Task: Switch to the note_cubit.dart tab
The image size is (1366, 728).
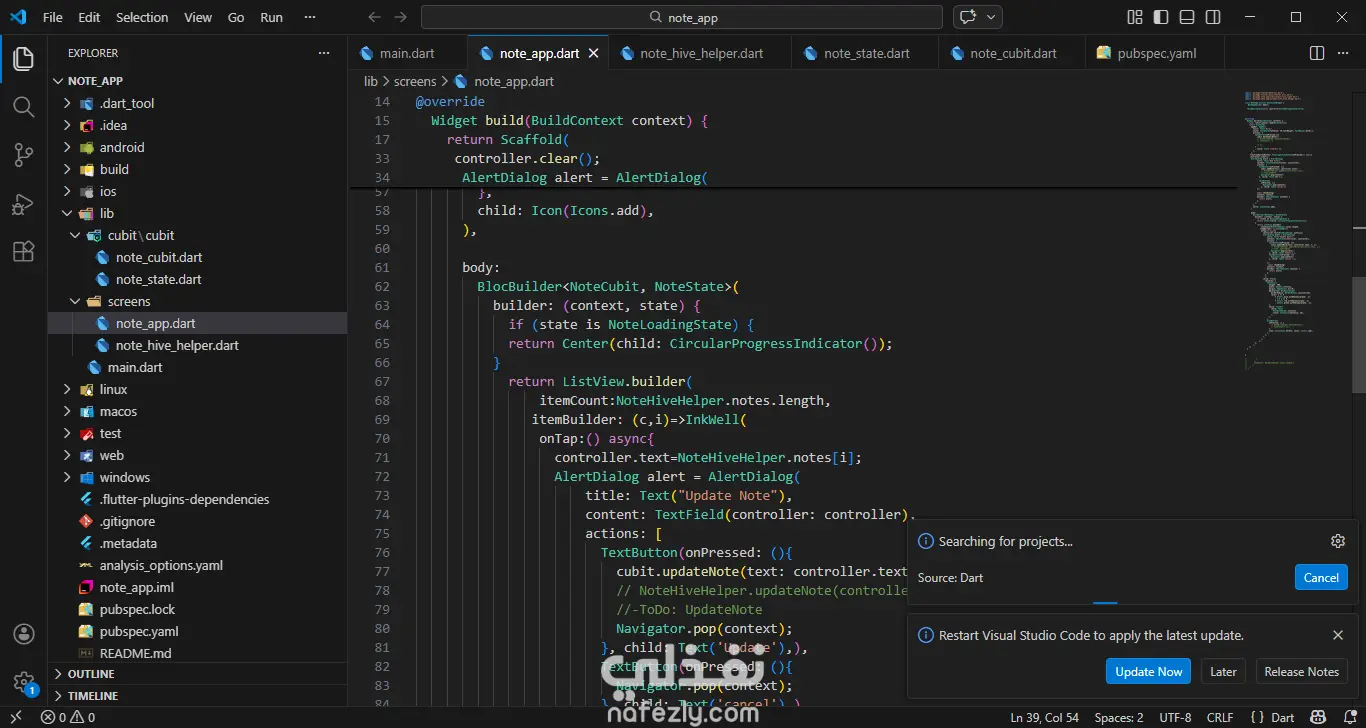Action: pyautogui.click(x=1012, y=53)
